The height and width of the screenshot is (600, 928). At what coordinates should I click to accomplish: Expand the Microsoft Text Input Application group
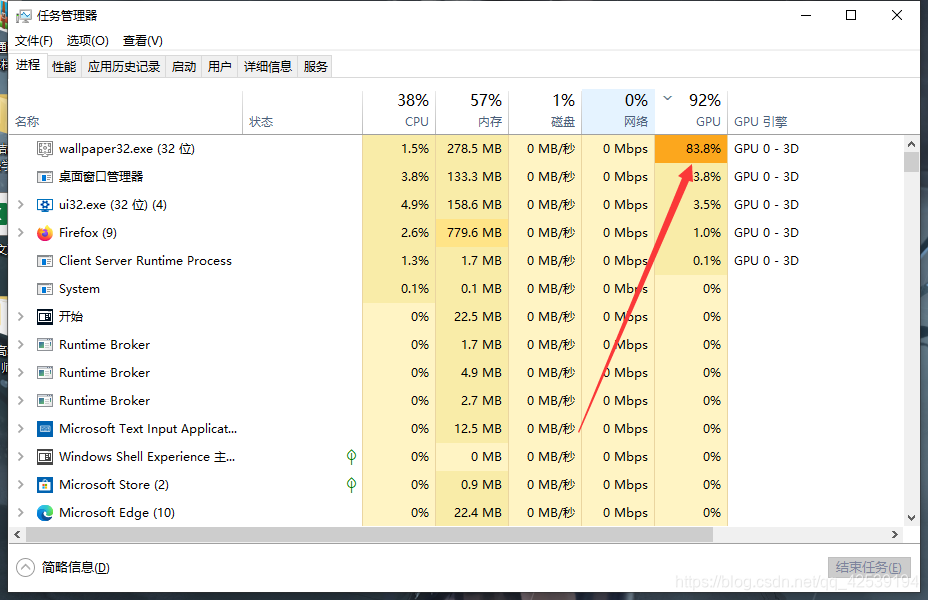[21, 428]
